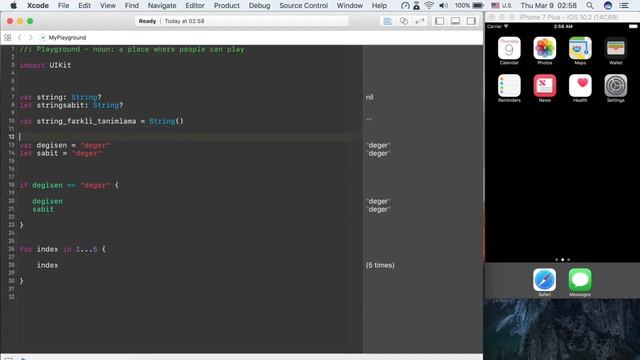Click the volume status icon
The height and width of the screenshot is (360, 640).
pos(444,5)
